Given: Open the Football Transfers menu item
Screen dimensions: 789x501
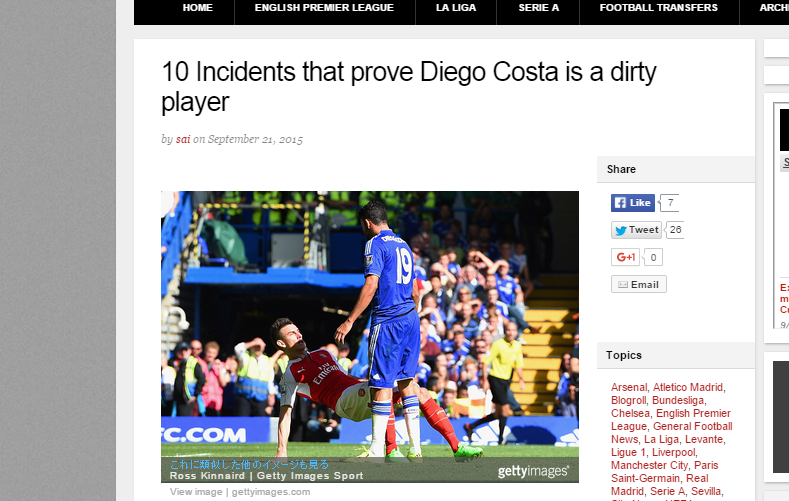Looking at the screenshot, I should pyautogui.click(x=659, y=8).
